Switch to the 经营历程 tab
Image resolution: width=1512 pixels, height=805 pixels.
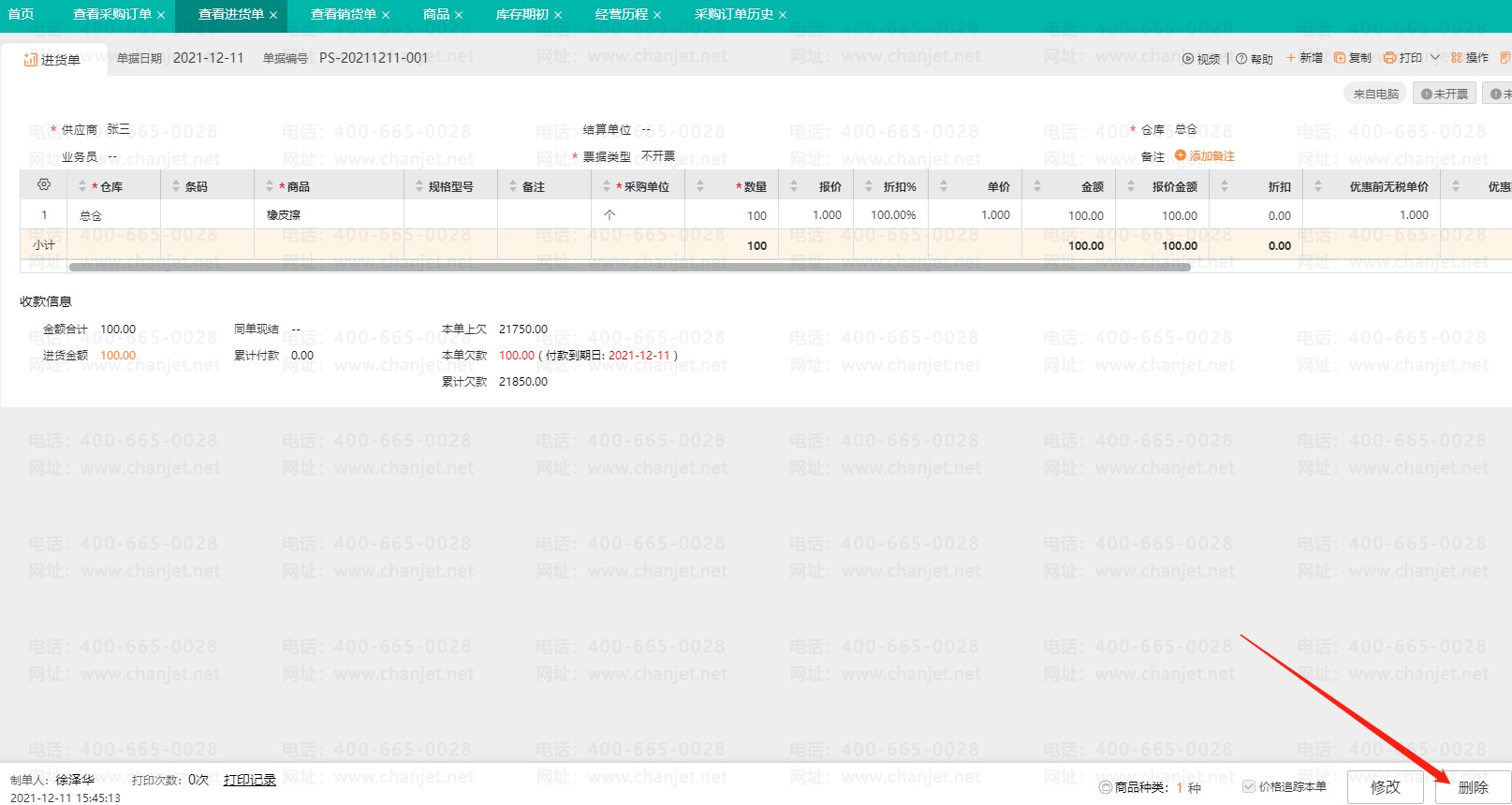622,14
